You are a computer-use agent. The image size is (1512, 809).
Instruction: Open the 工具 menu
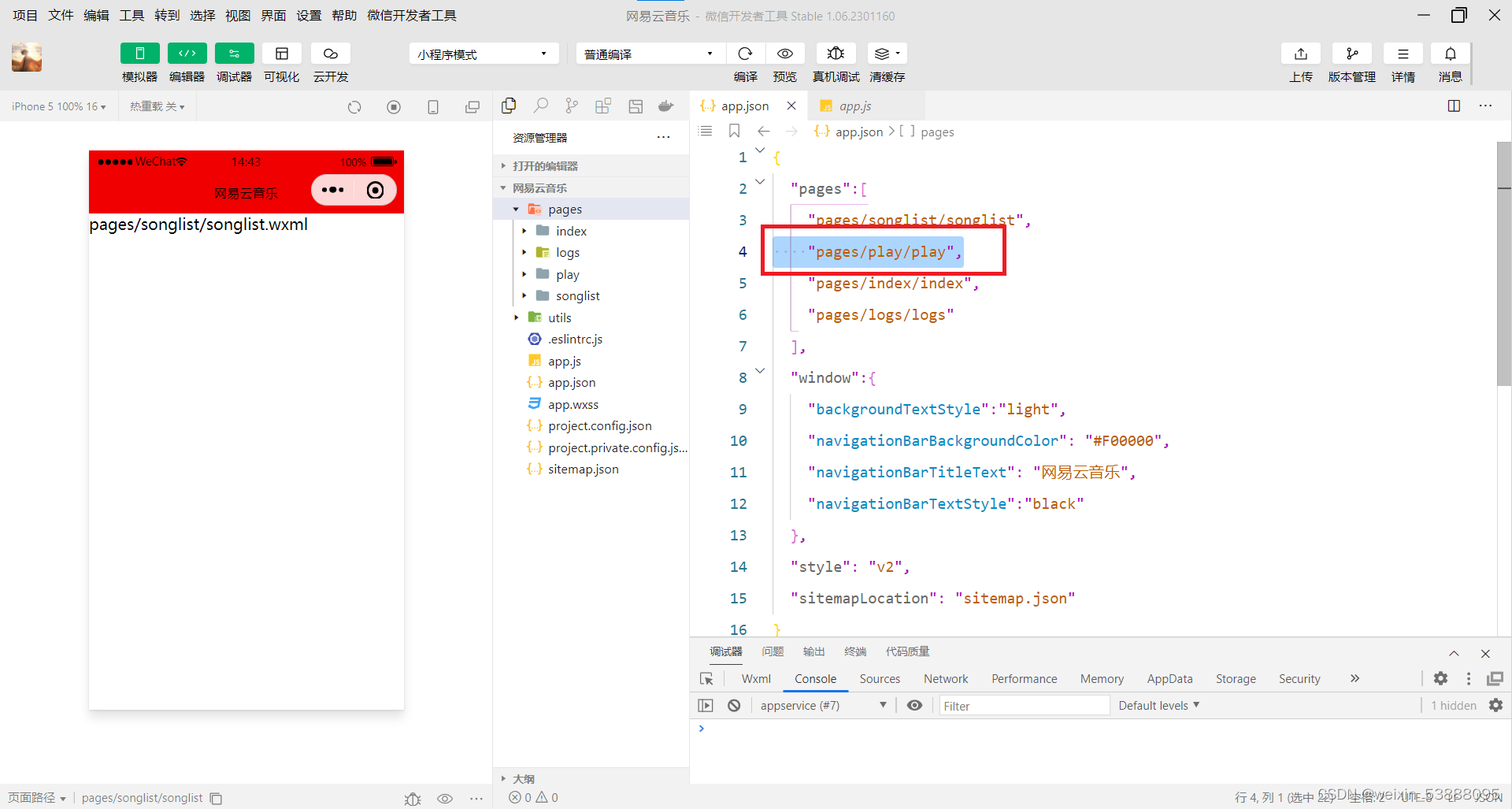tap(132, 15)
